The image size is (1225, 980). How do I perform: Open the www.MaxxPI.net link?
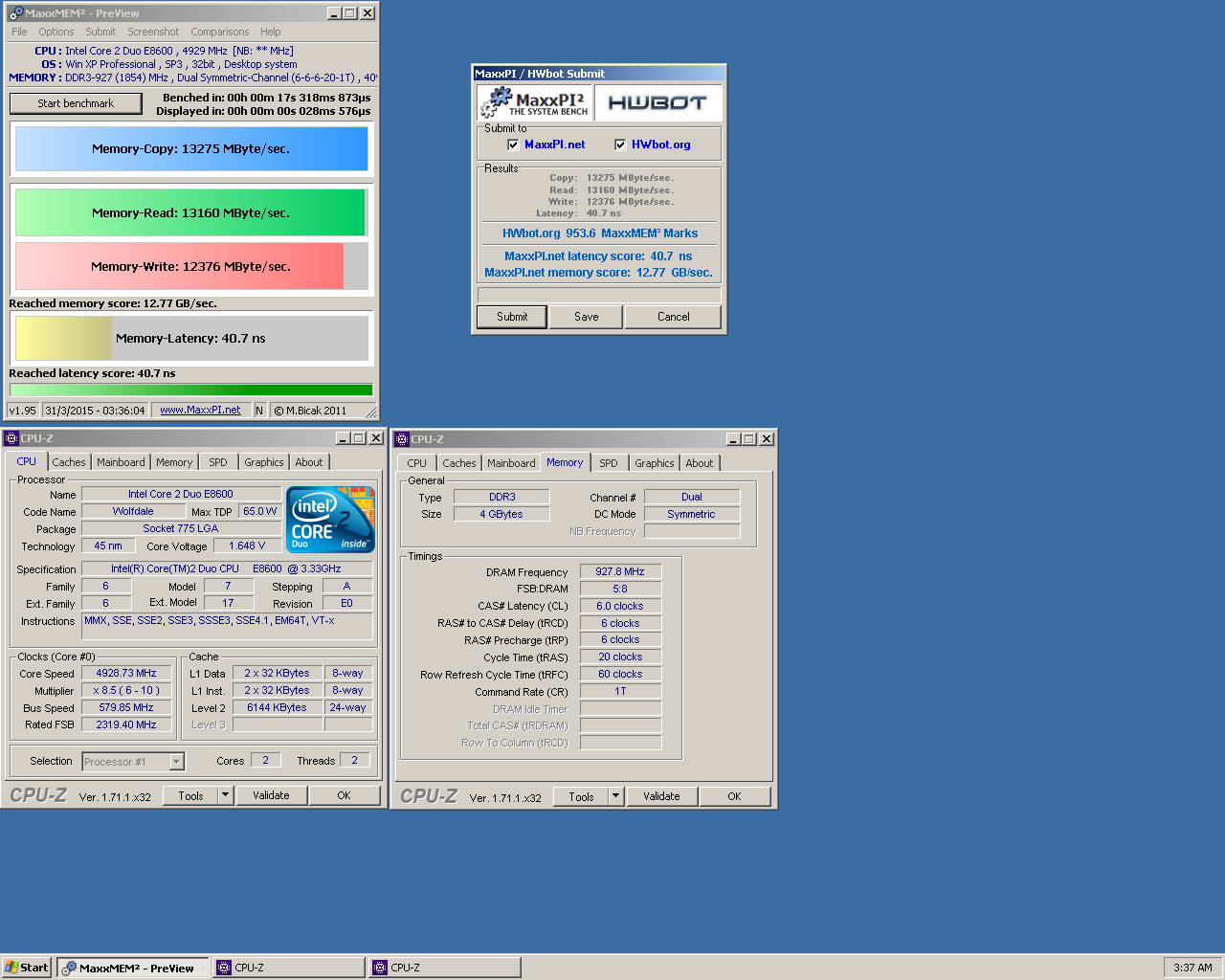coord(200,410)
